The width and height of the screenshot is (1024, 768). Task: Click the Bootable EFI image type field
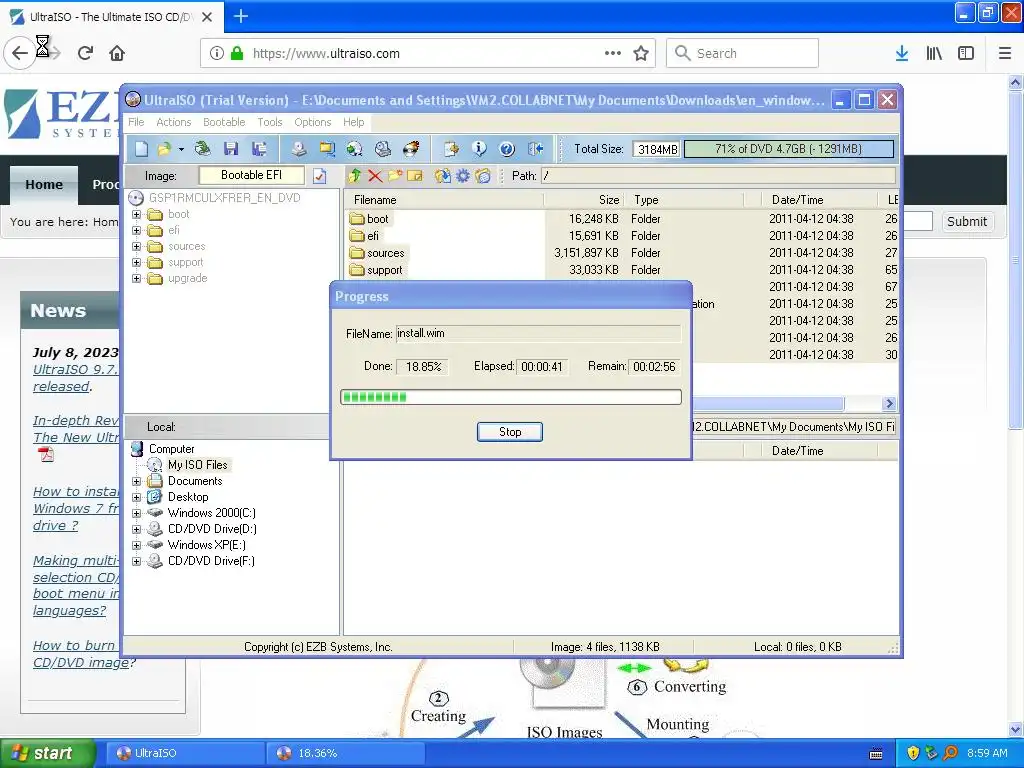(x=251, y=175)
